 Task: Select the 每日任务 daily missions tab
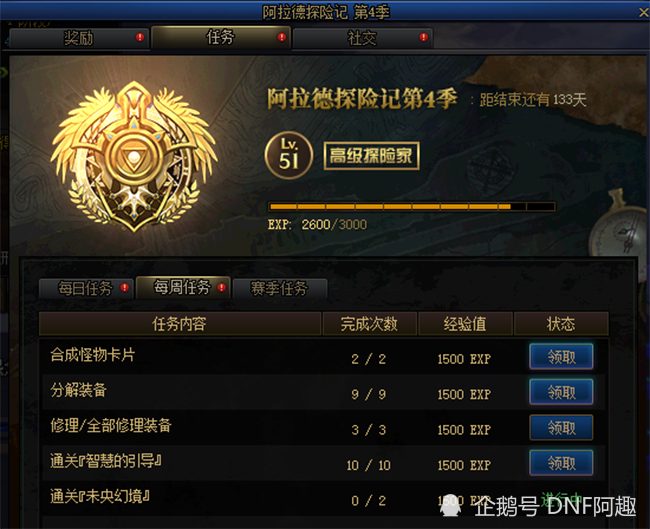coord(86,288)
